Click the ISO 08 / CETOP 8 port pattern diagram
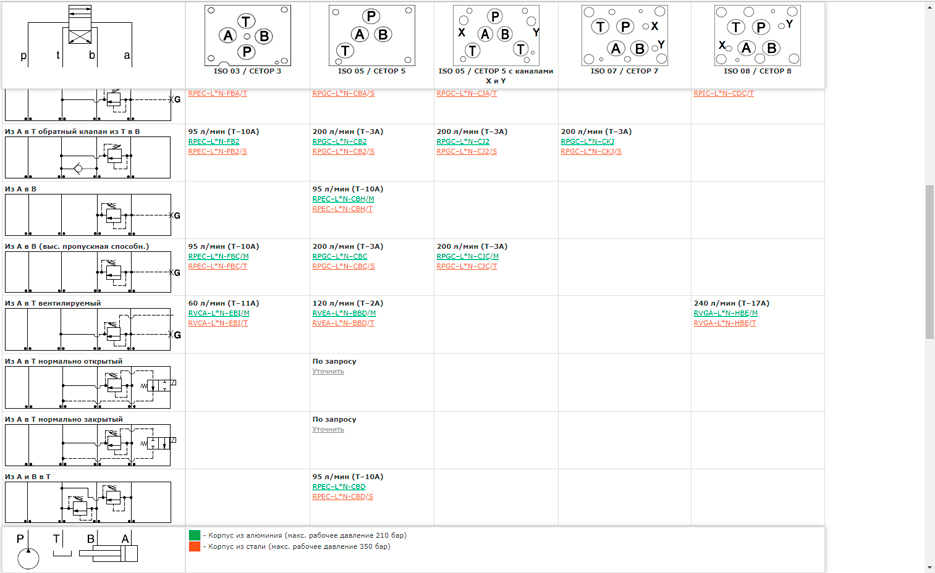Image resolution: width=935 pixels, height=573 pixels. (757, 36)
